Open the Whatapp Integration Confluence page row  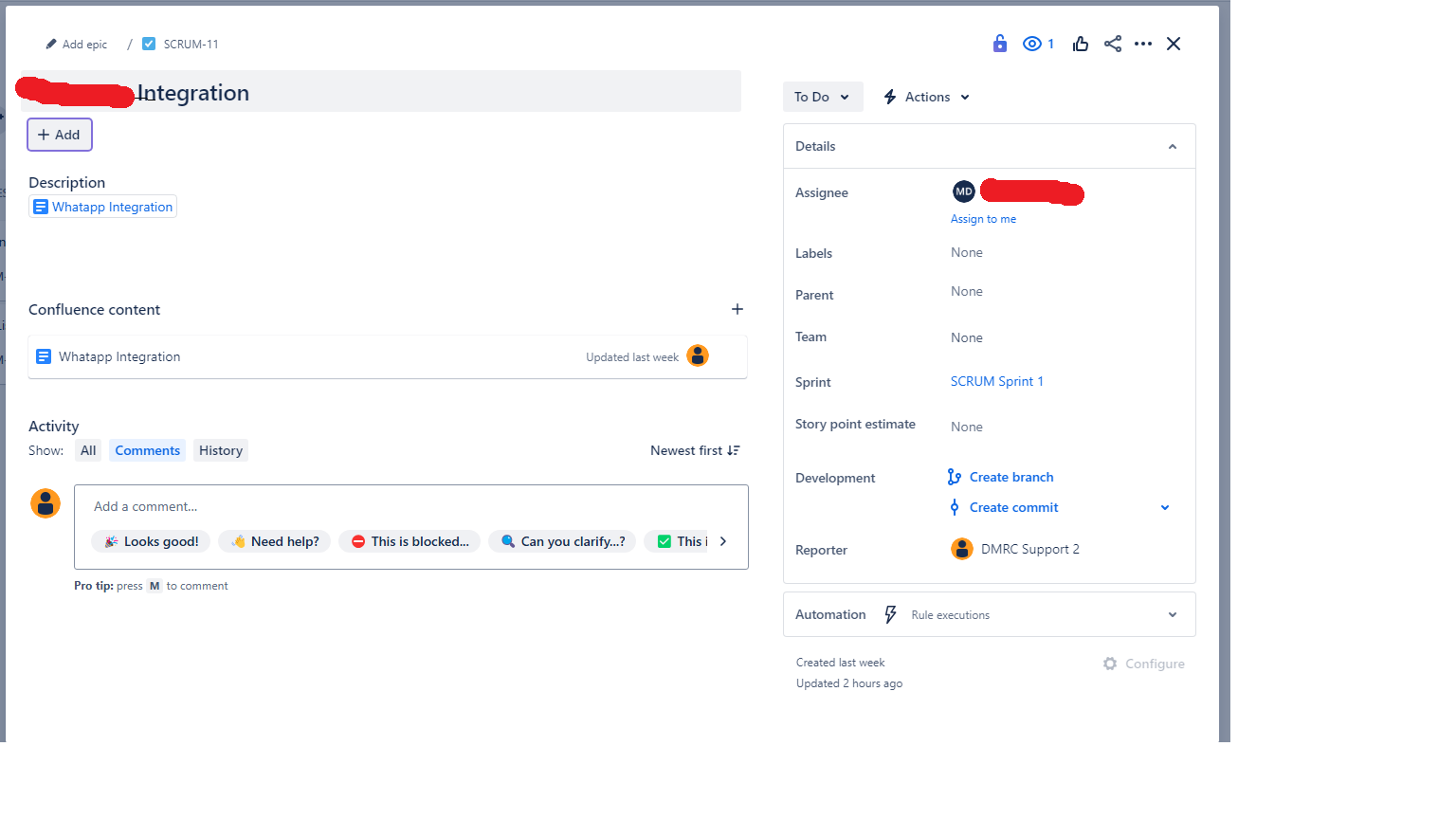pos(388,356)
